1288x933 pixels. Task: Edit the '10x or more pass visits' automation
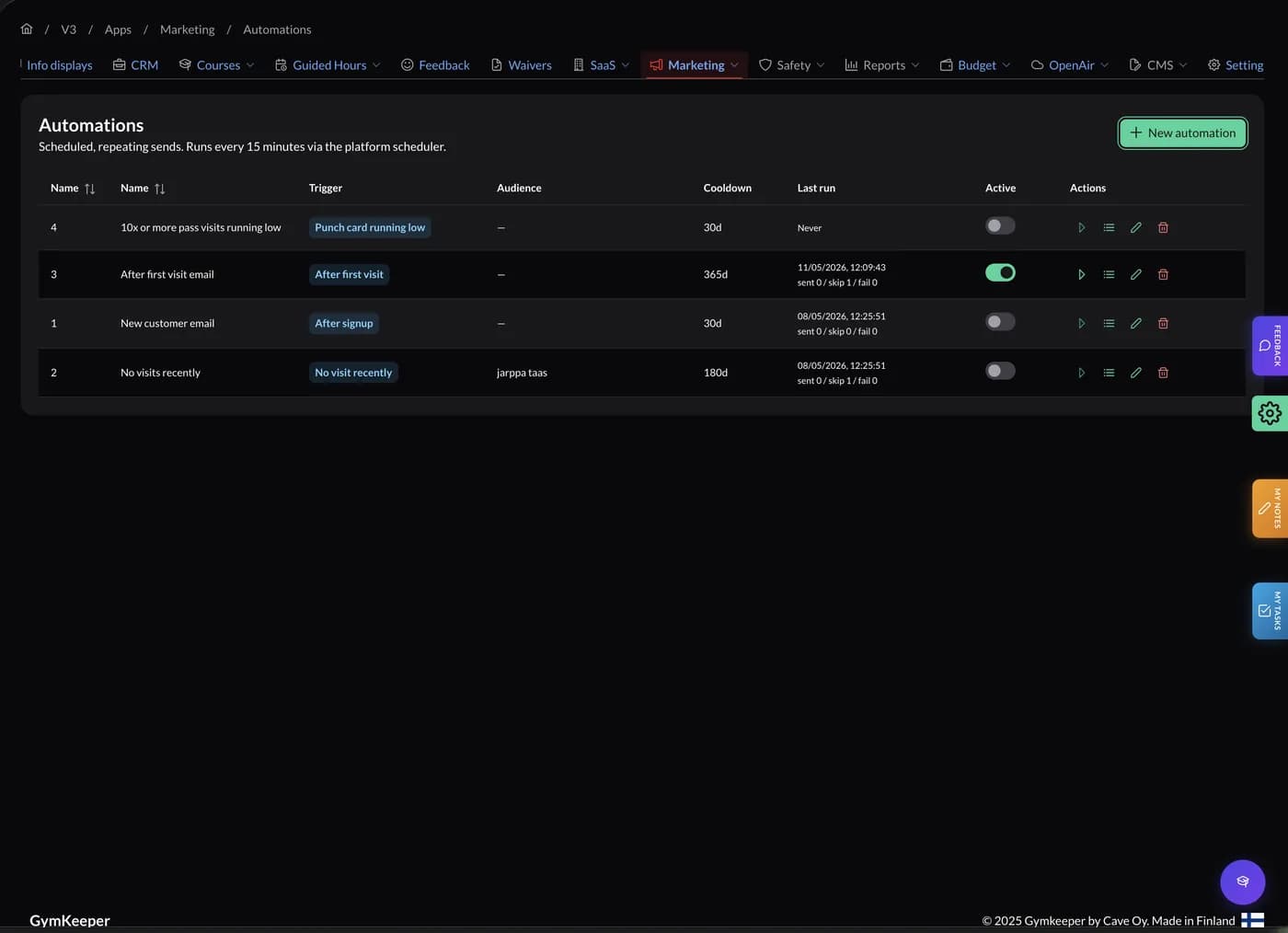(x=1136, y=227)
